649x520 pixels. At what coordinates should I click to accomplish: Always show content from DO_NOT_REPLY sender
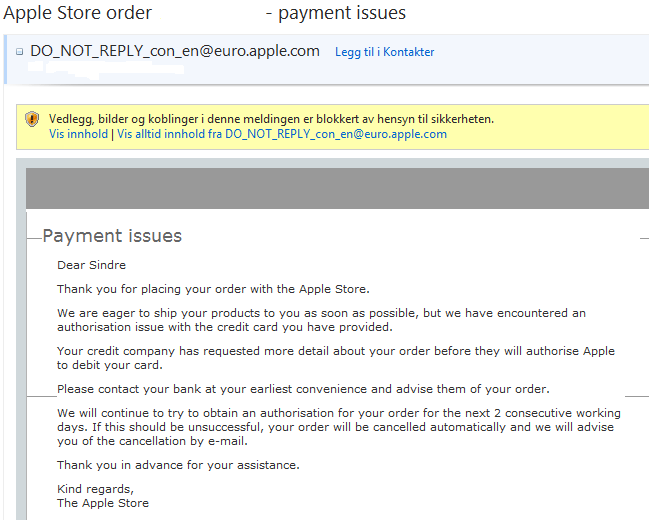pyautogui.click(x=282, y=134)
